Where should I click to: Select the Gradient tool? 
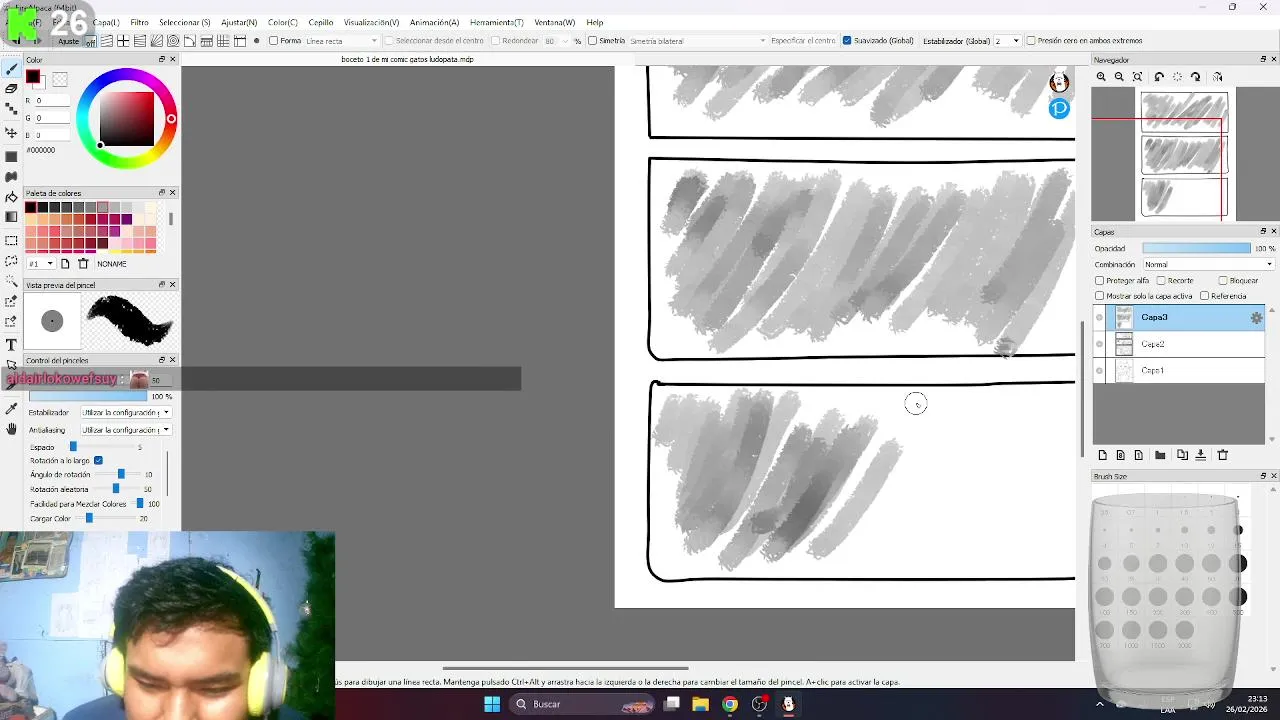coord(11,217)
